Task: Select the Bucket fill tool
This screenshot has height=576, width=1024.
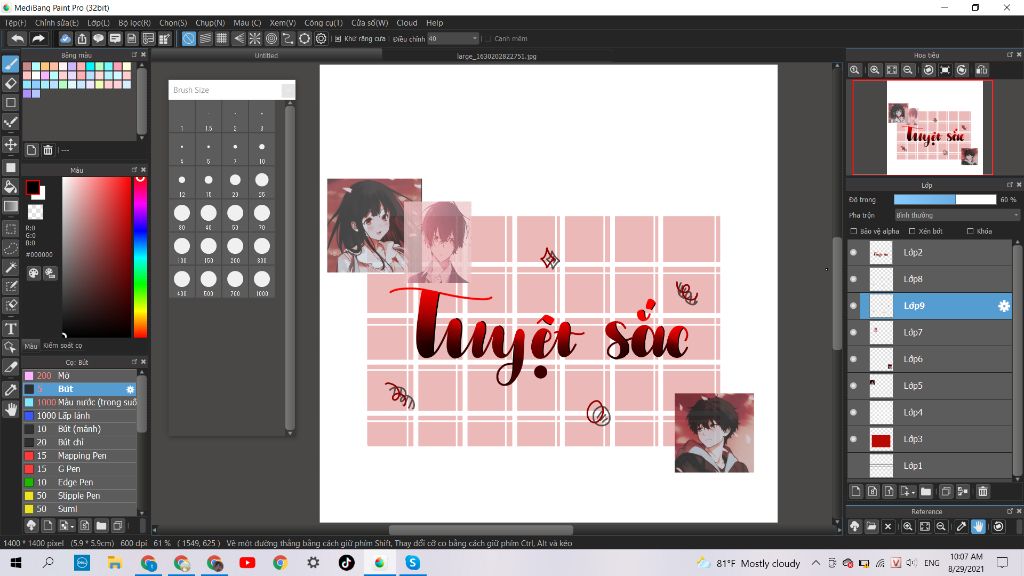Action: coord(10,187)
